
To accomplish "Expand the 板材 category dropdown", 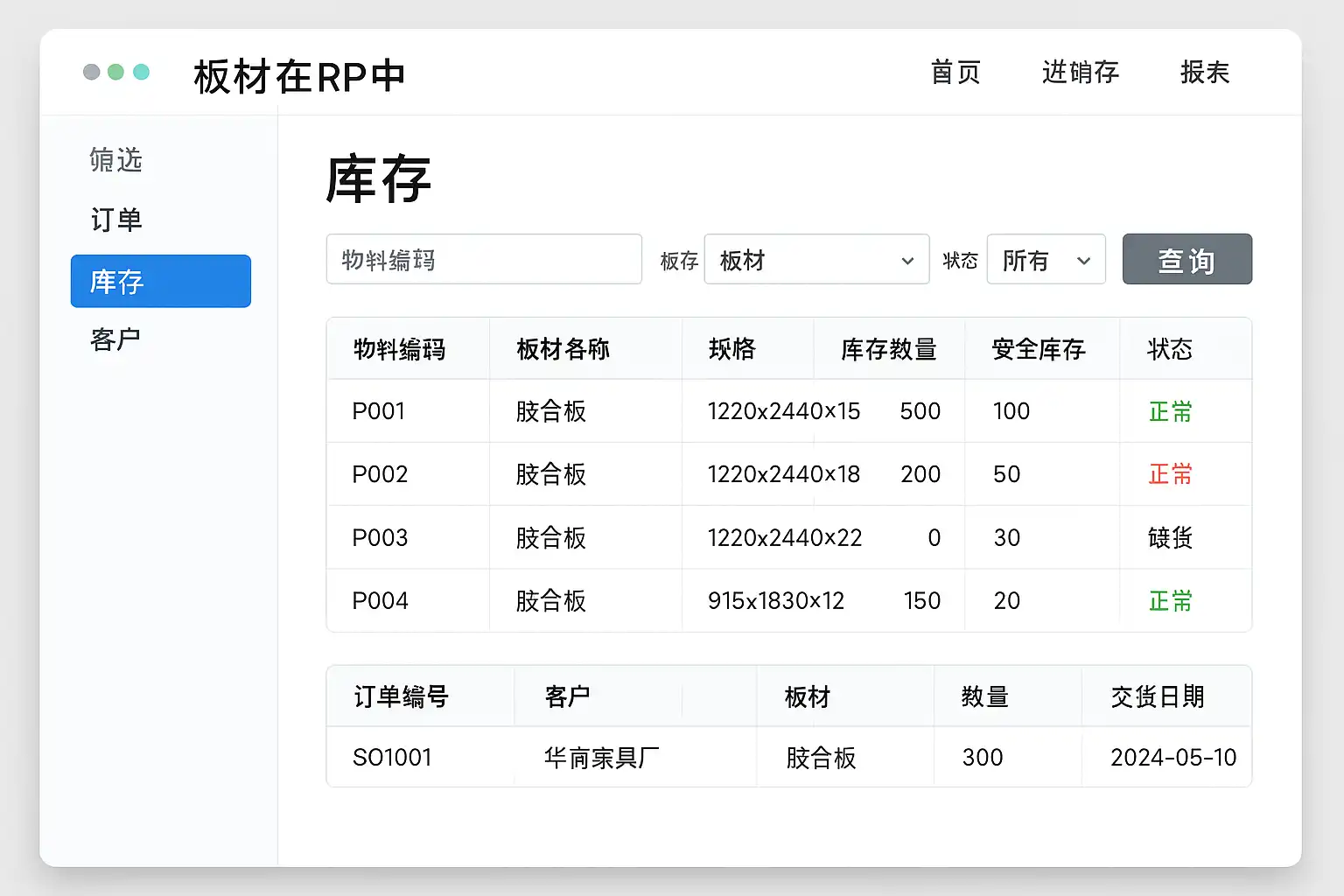I will click(816, 260).
